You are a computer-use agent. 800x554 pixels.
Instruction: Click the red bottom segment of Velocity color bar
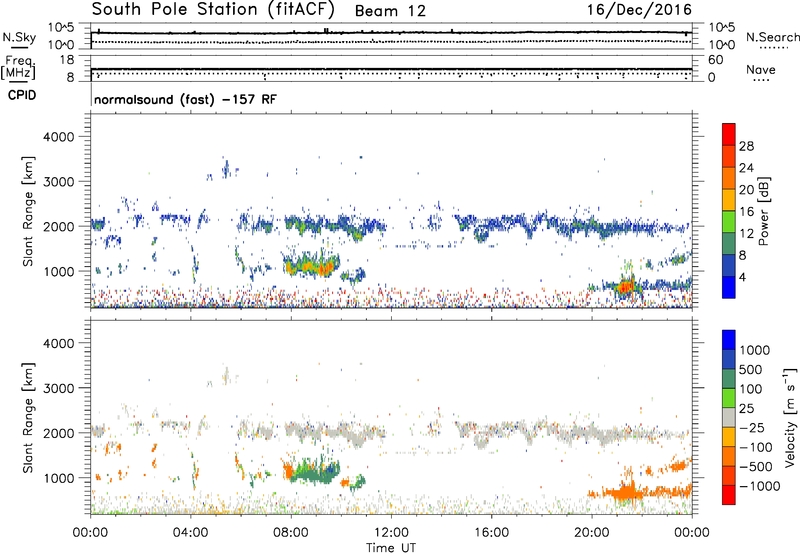tap(729, 495)
